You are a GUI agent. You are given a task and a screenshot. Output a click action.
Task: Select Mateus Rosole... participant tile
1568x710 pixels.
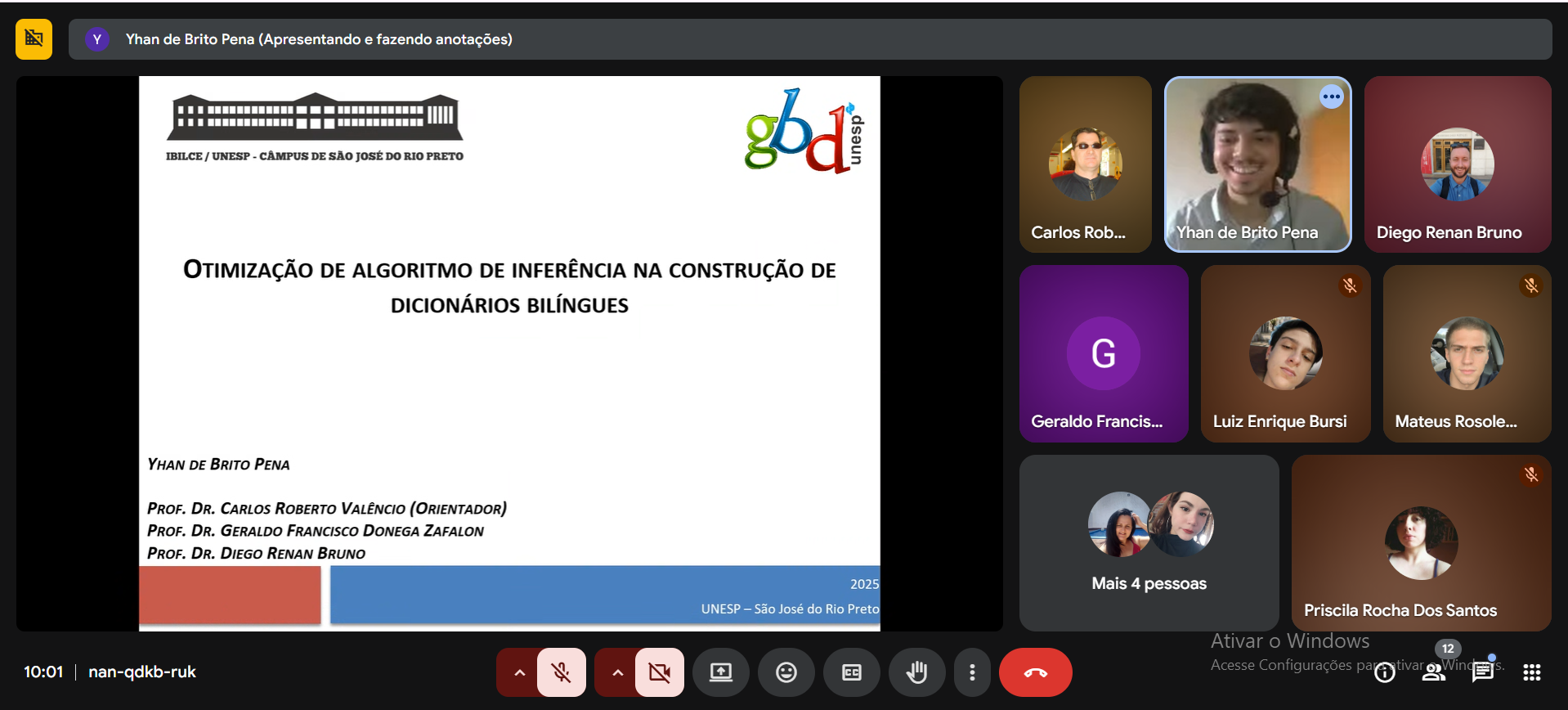click(1467, 353)
